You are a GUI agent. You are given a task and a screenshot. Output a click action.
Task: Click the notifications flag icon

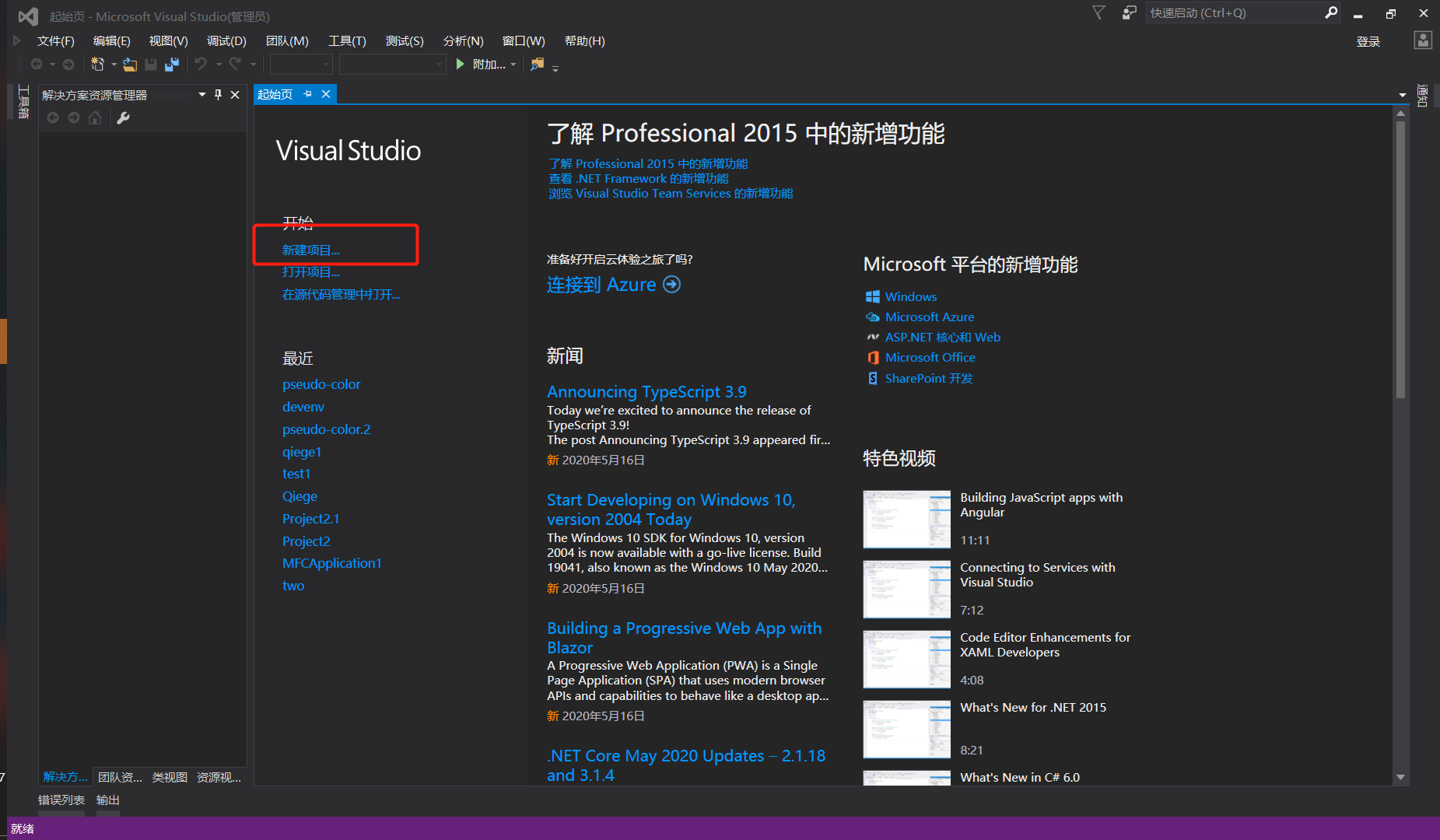pos(1098,13)
